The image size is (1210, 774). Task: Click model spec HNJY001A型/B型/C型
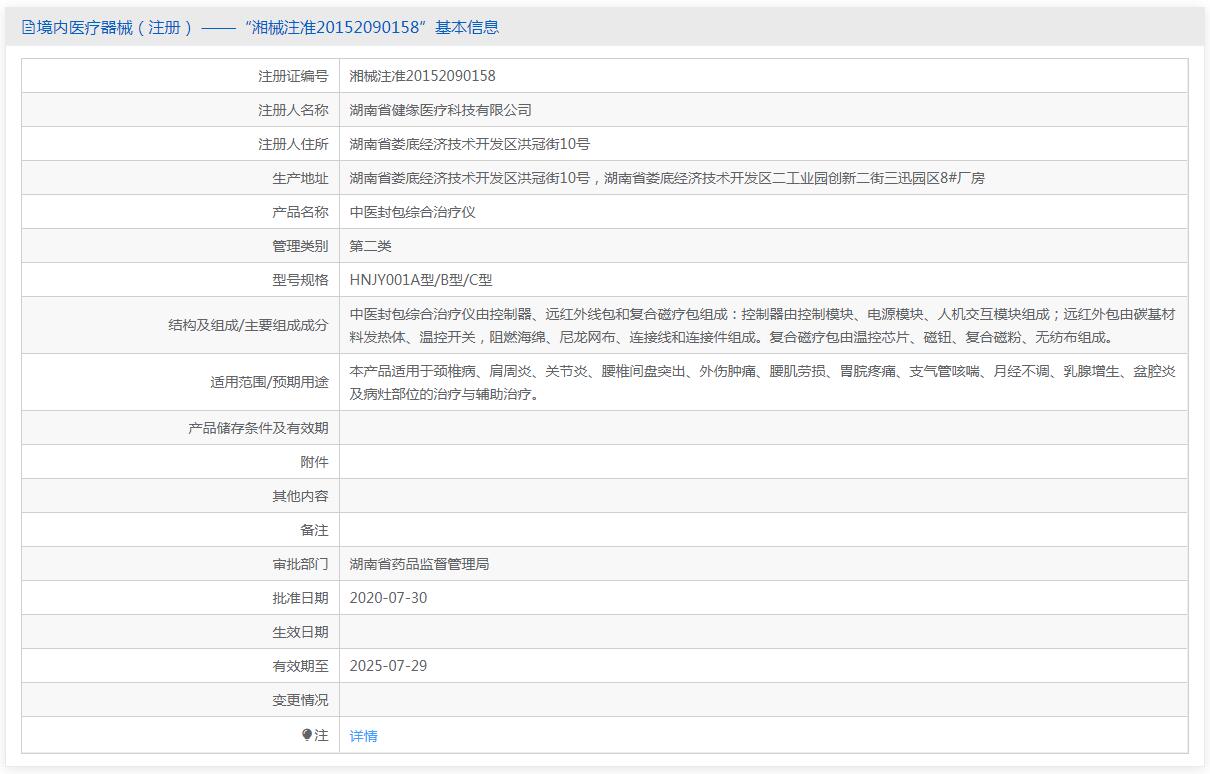(421, 280)
